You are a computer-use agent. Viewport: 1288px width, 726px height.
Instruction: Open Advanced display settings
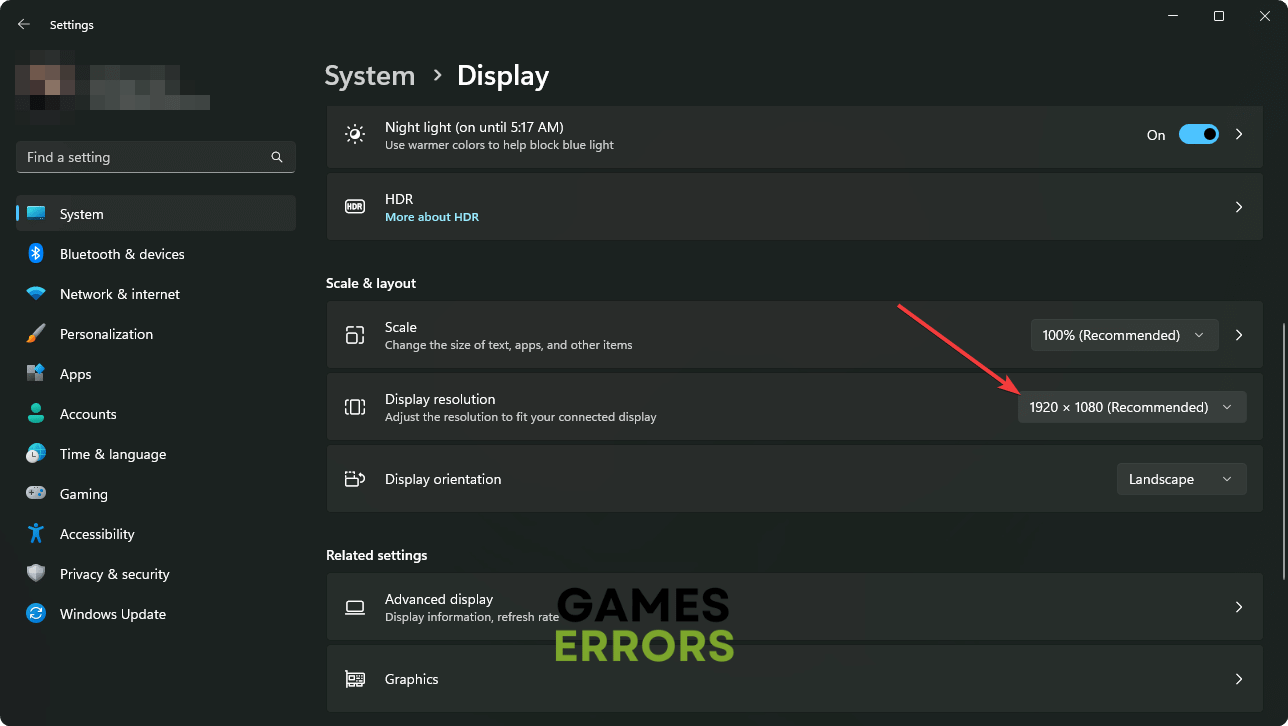click(794, 607)
